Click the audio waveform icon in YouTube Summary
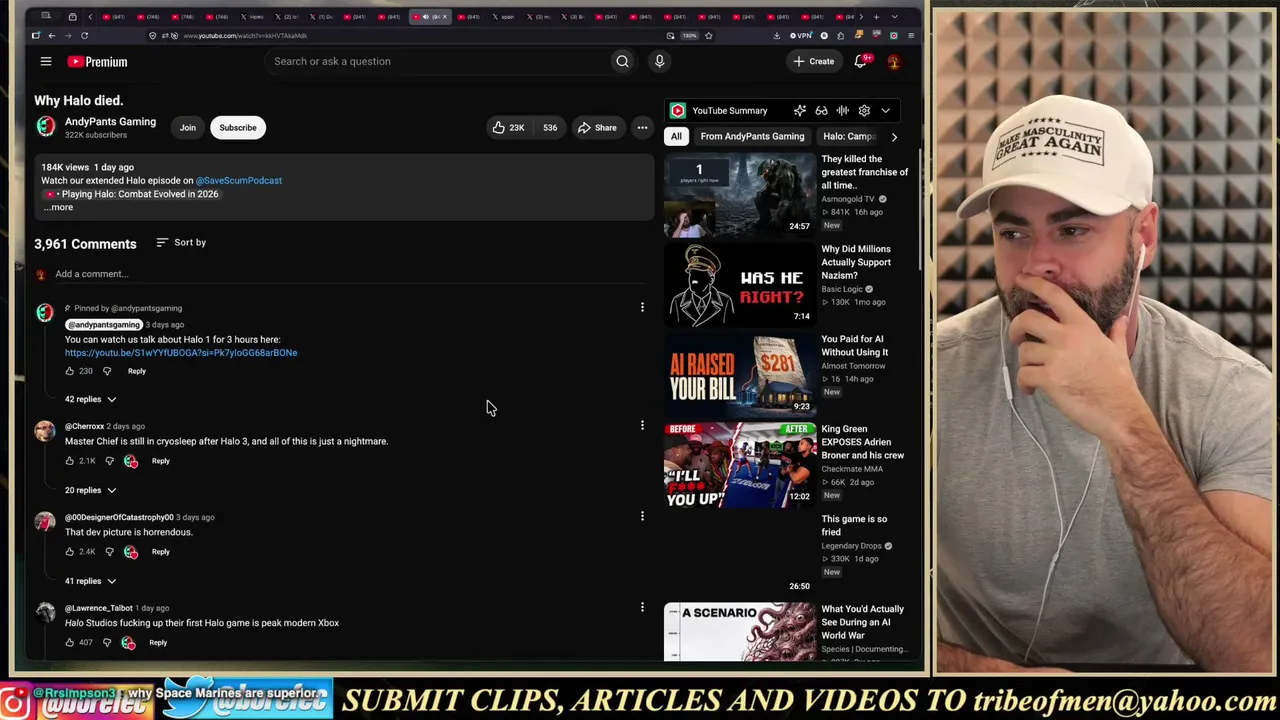1280x720 pixels. [x=842, y=111]
